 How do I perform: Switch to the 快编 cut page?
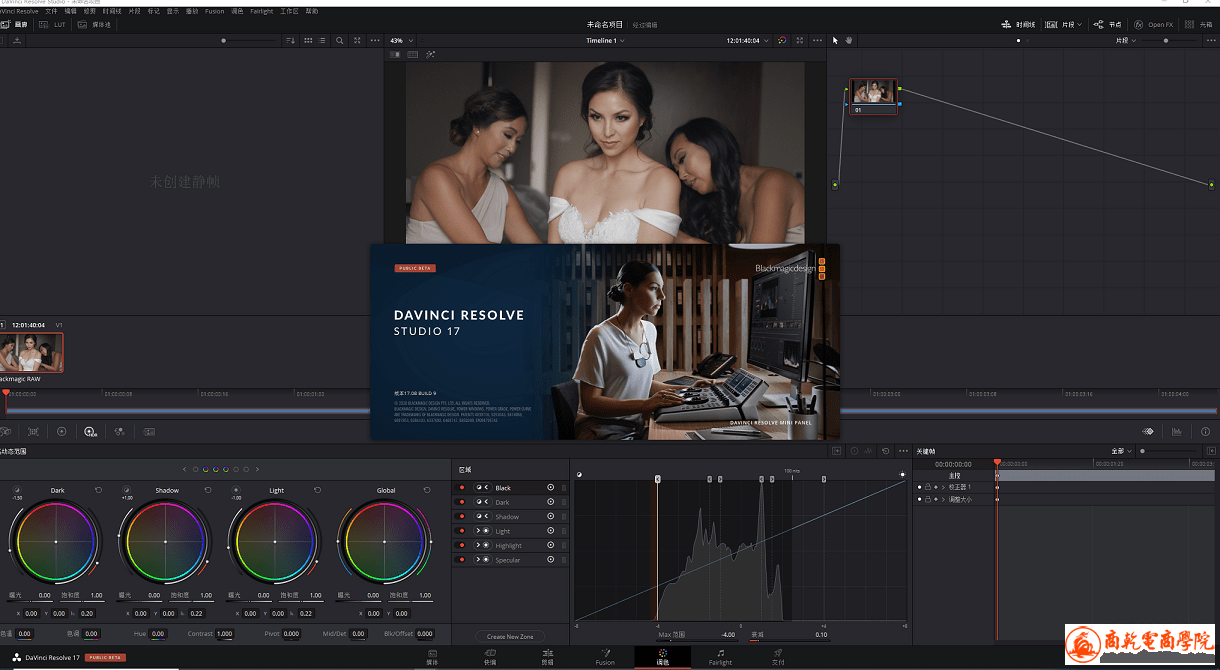[490, 657]
